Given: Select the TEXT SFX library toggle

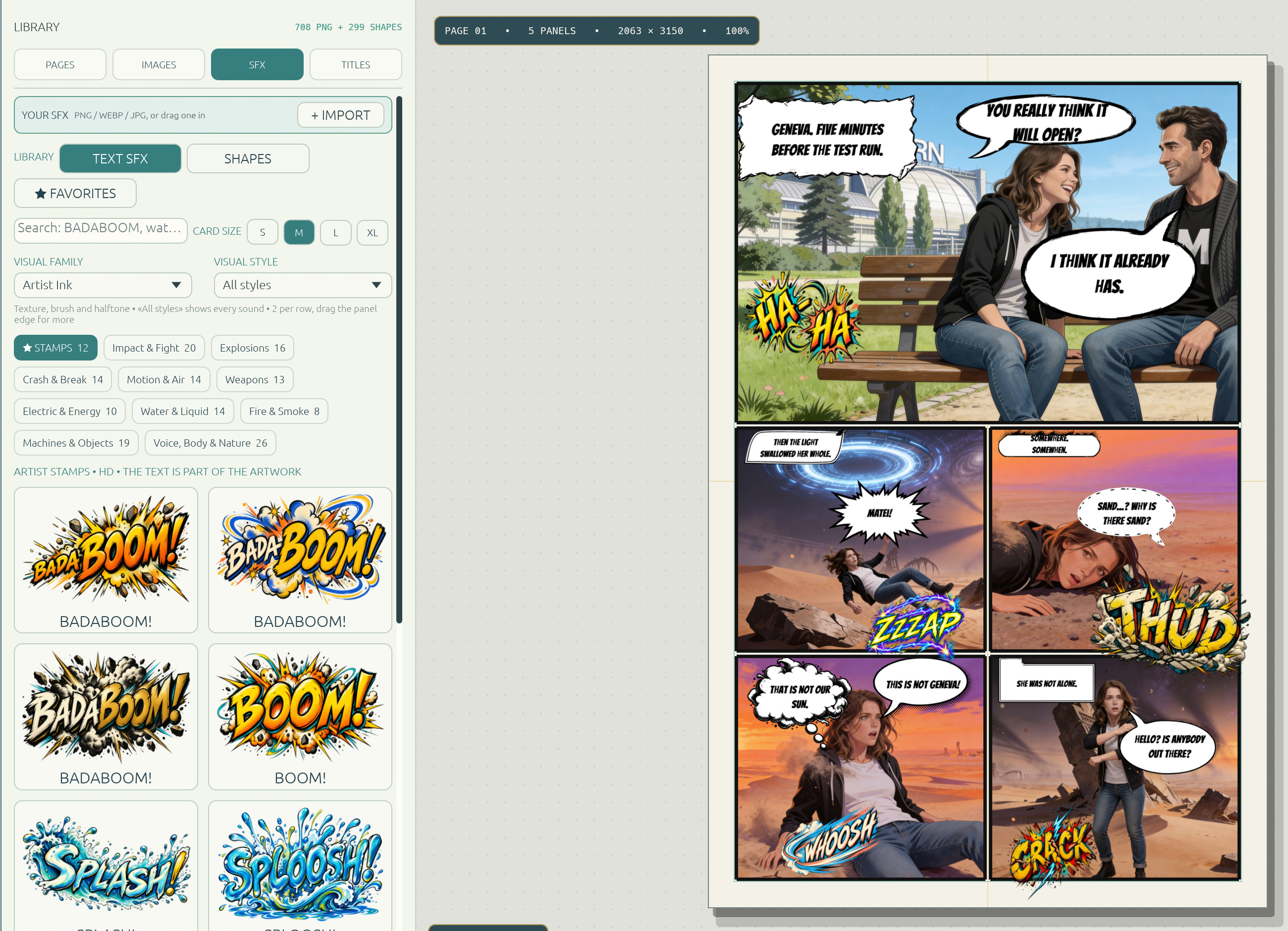Looking at the screenshot, I should (120, 158).
